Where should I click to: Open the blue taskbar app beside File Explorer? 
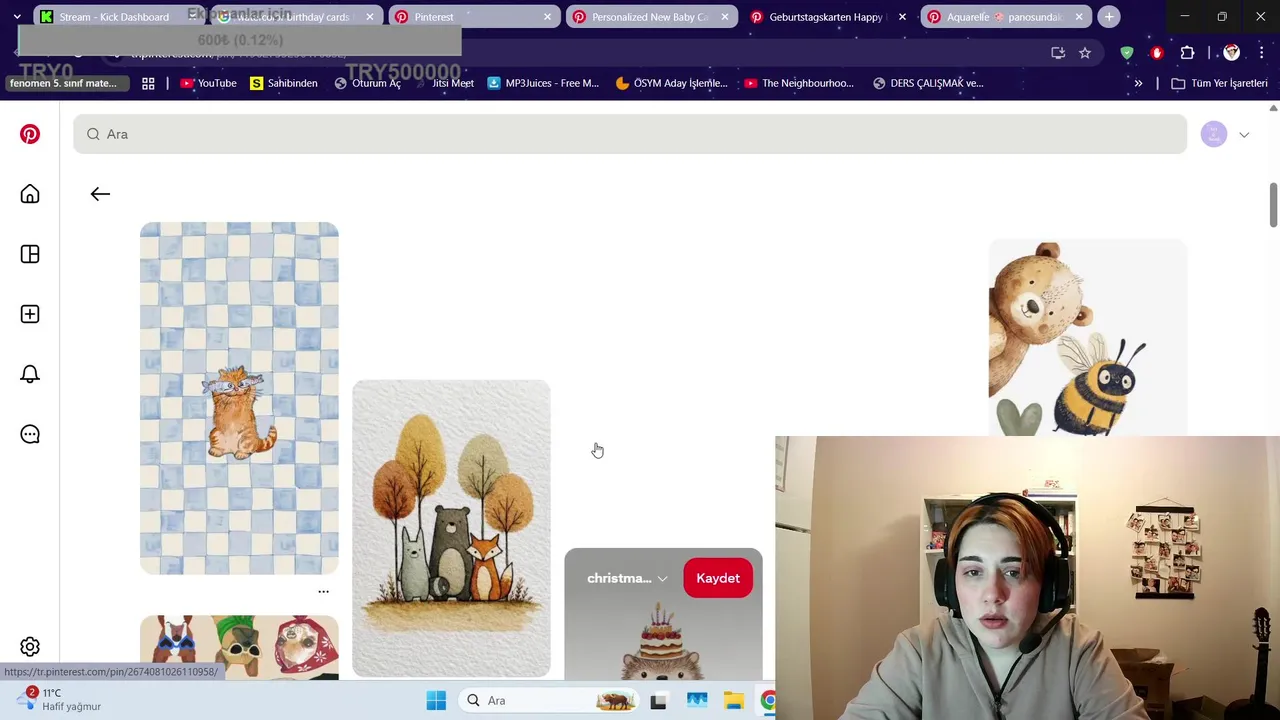[697, 701]
